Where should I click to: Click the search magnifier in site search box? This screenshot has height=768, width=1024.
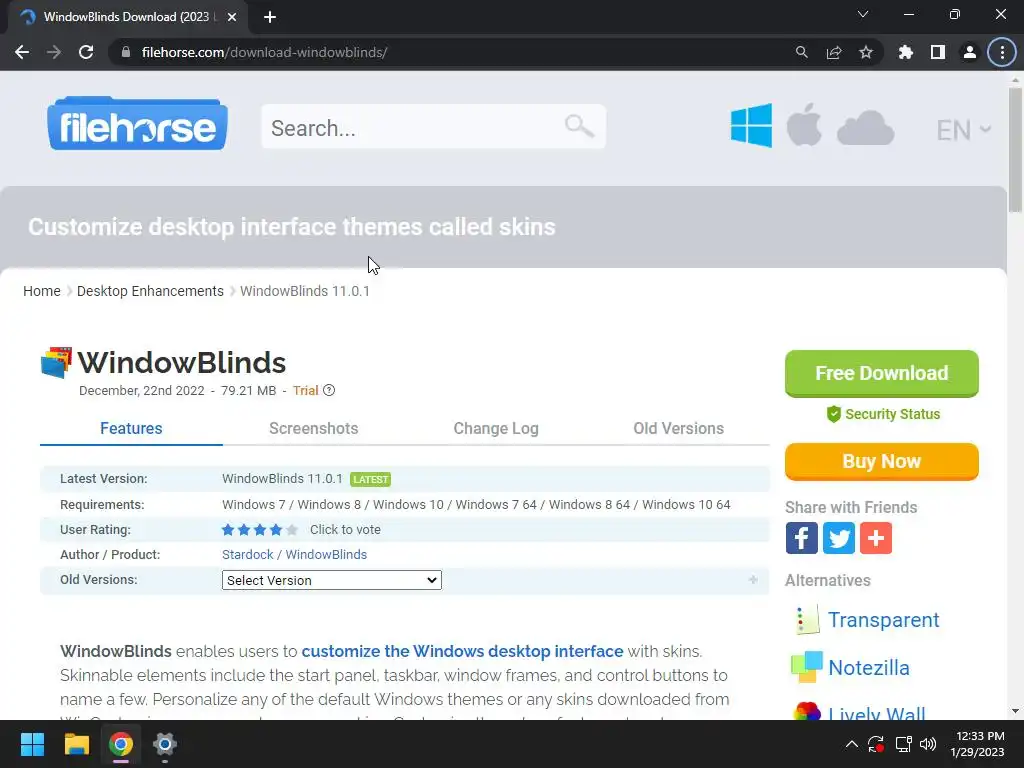[579, 125]
